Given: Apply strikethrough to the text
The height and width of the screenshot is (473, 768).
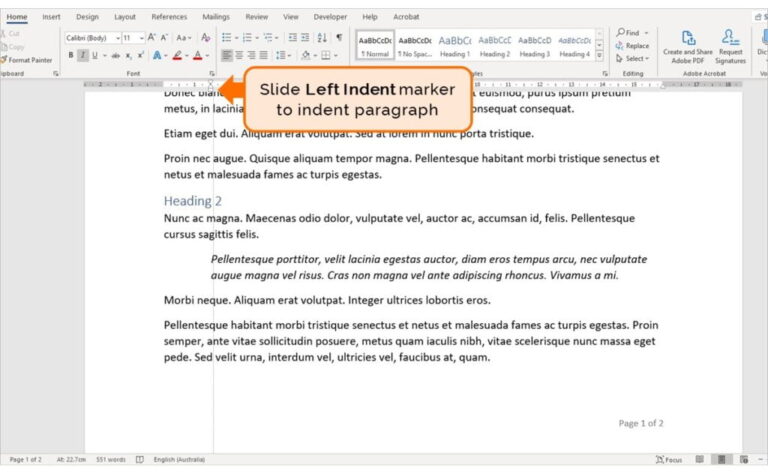Looking at the screenshot, I should pyautogui.click(x=116, y=55).
